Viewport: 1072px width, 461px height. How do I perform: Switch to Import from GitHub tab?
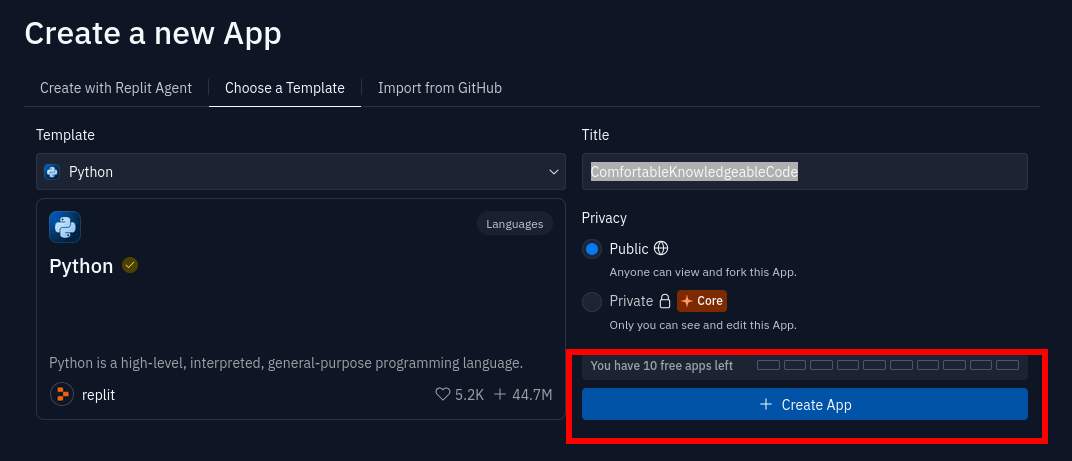(440, 88)
